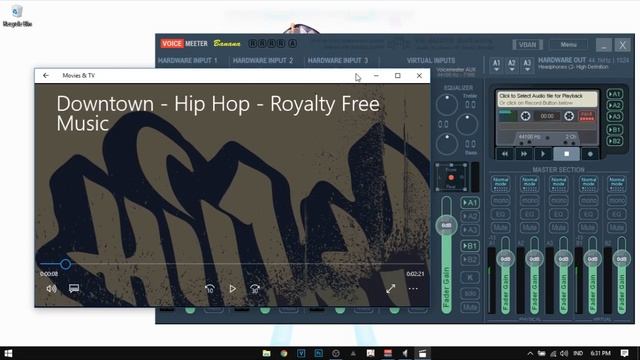Viewport: 640px width, 360px height.
Task: Toggle the K button on the virtual input
Action: (x=470, y=278)
